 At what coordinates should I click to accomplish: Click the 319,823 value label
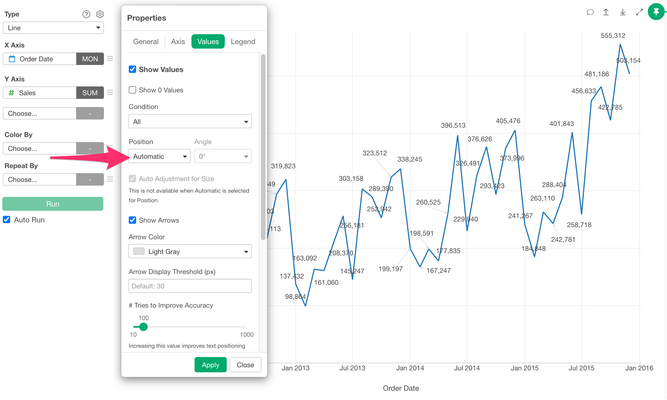283,166
